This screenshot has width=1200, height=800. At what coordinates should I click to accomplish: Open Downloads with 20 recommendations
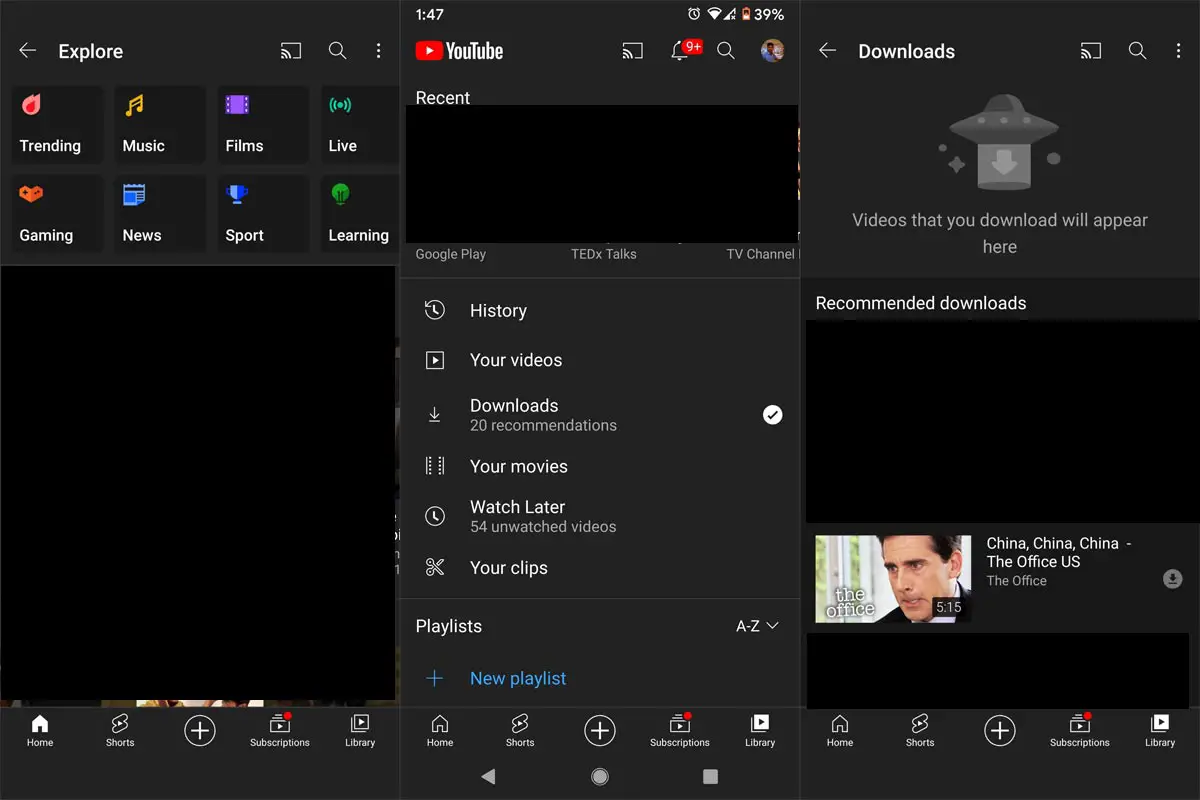tap(600, 415)
